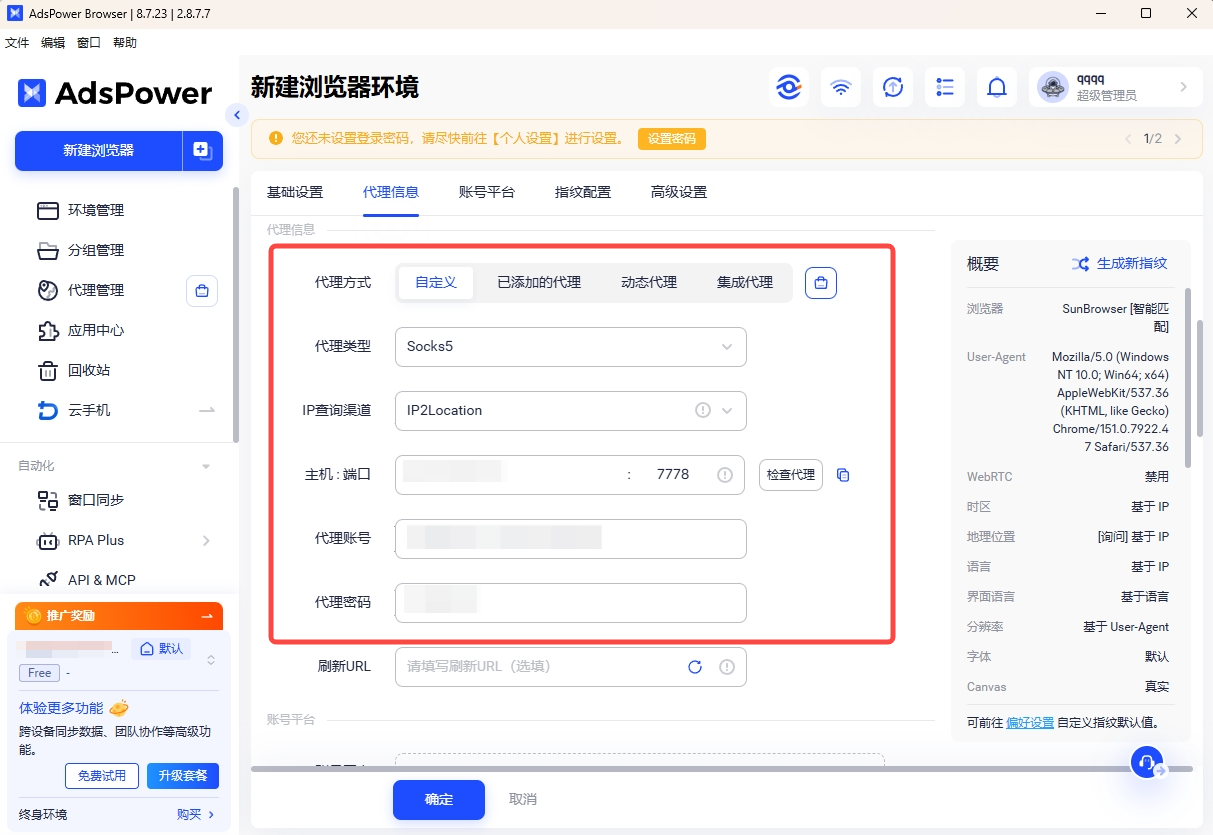Open the team switcher arrows beside 默认
Viewport: 1213px width, 835px height.
click(211, 660)
